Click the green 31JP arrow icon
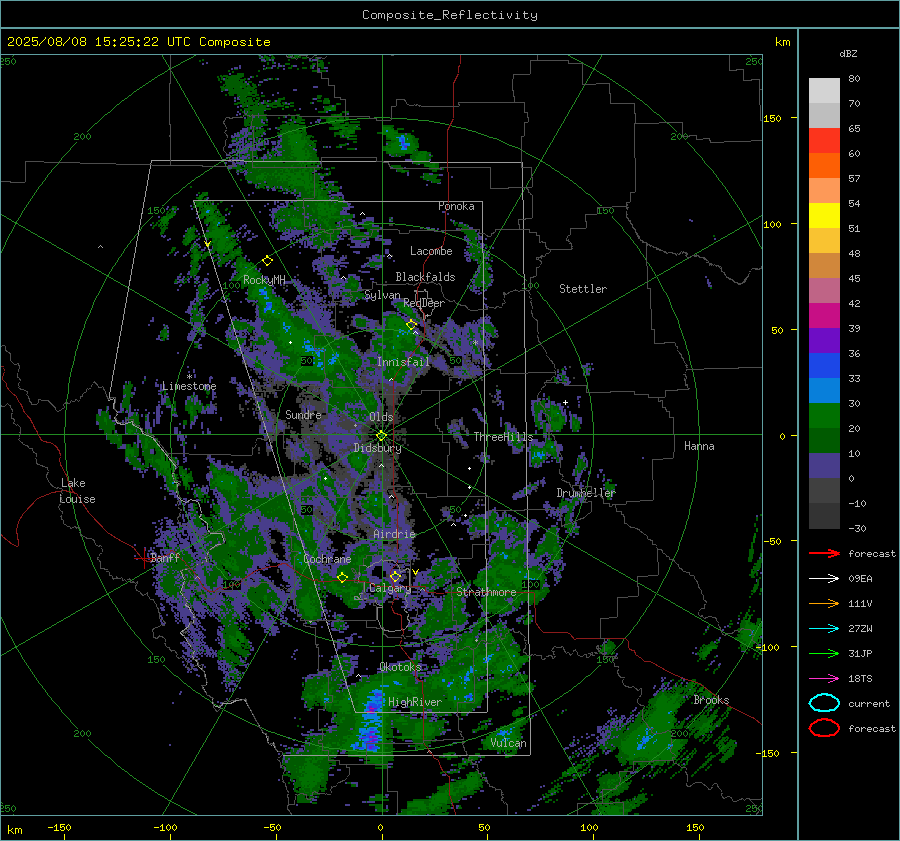The height and width of the screenshot is (841, 900). (824, 653)
